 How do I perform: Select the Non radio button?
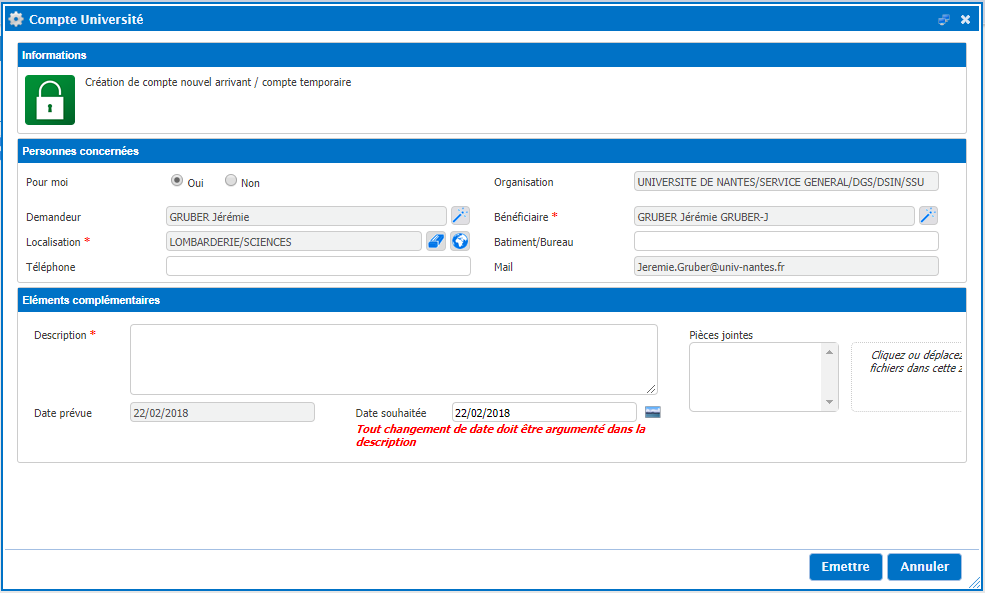click(x=231, y=181)
